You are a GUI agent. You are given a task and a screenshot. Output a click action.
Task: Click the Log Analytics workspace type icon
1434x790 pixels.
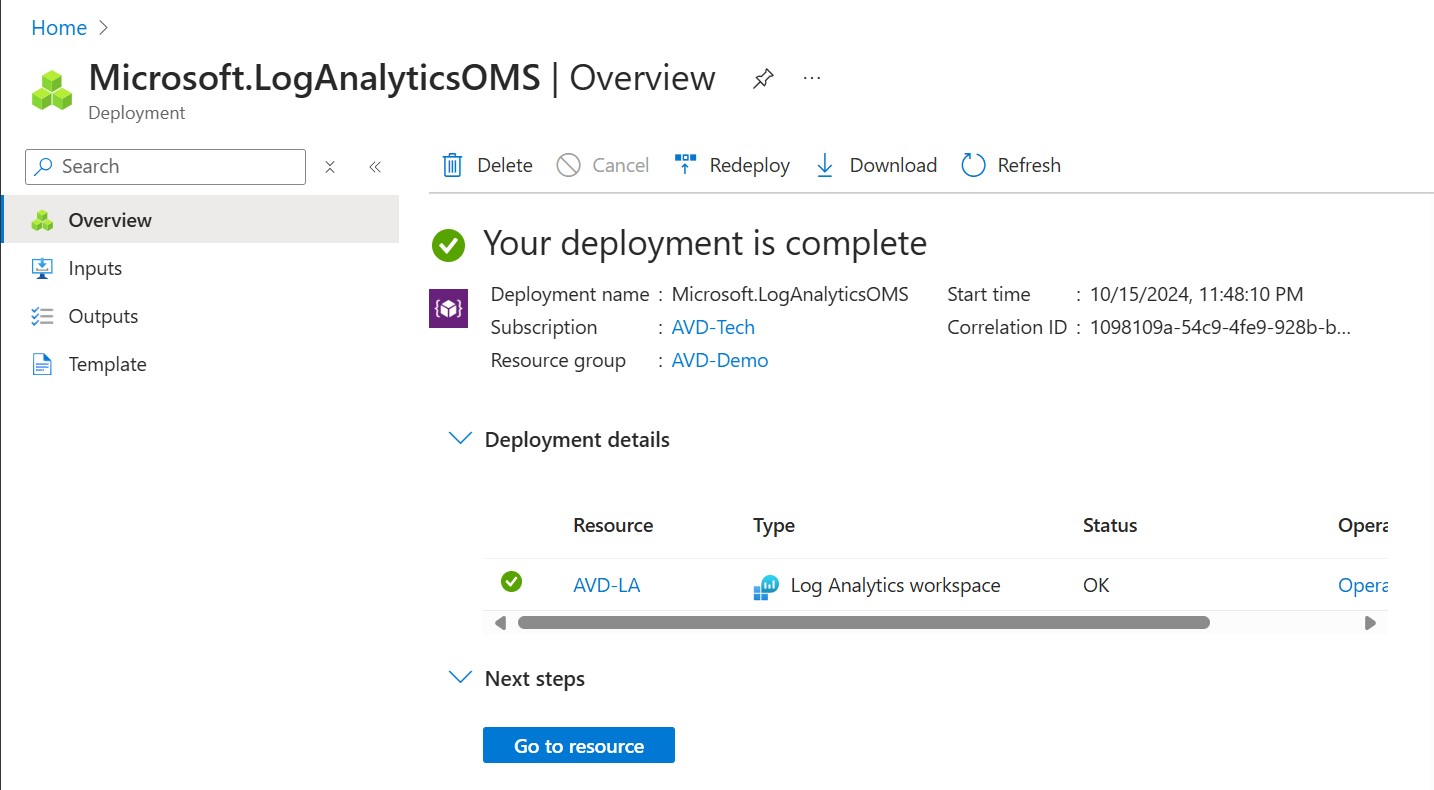[x=766, y=587]
